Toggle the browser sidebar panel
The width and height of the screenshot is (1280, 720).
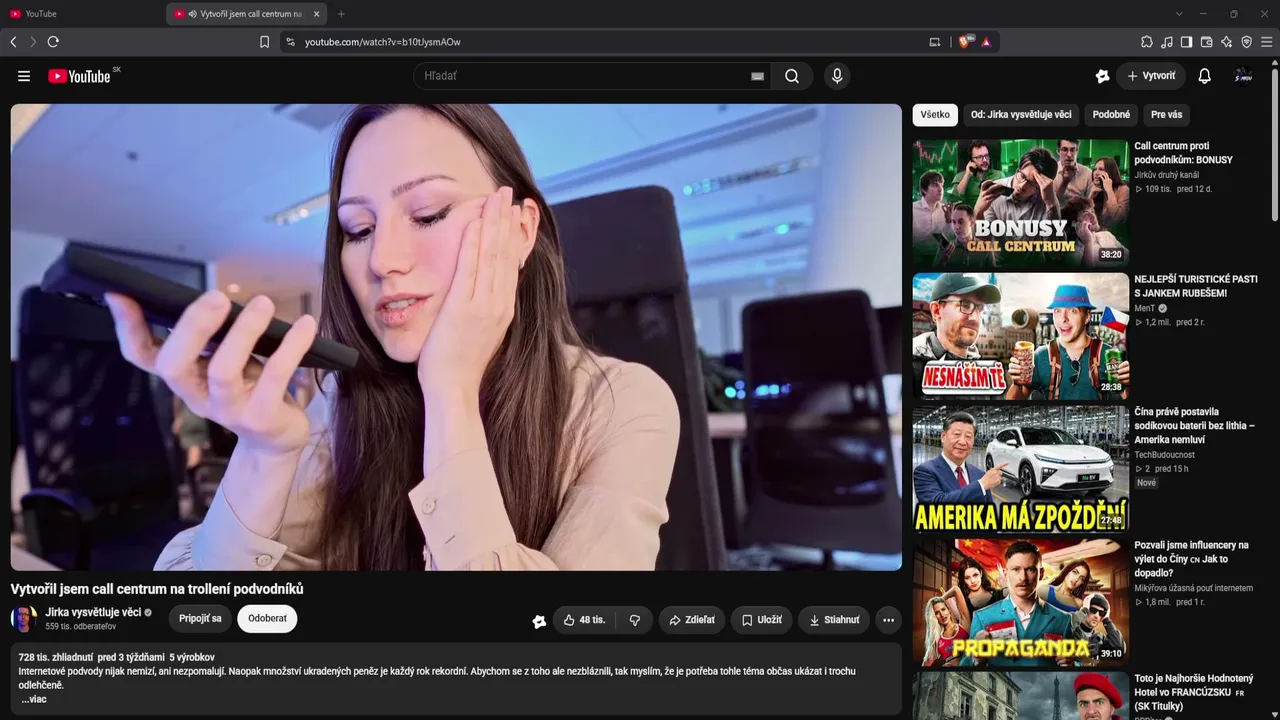click(1186, 42)
